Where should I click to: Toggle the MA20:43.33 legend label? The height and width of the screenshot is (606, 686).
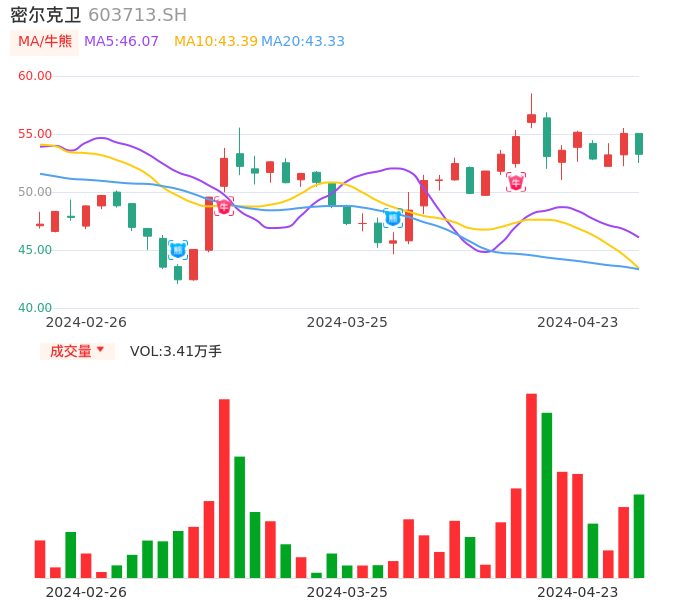pyautogui.click(x=303, y=42)
